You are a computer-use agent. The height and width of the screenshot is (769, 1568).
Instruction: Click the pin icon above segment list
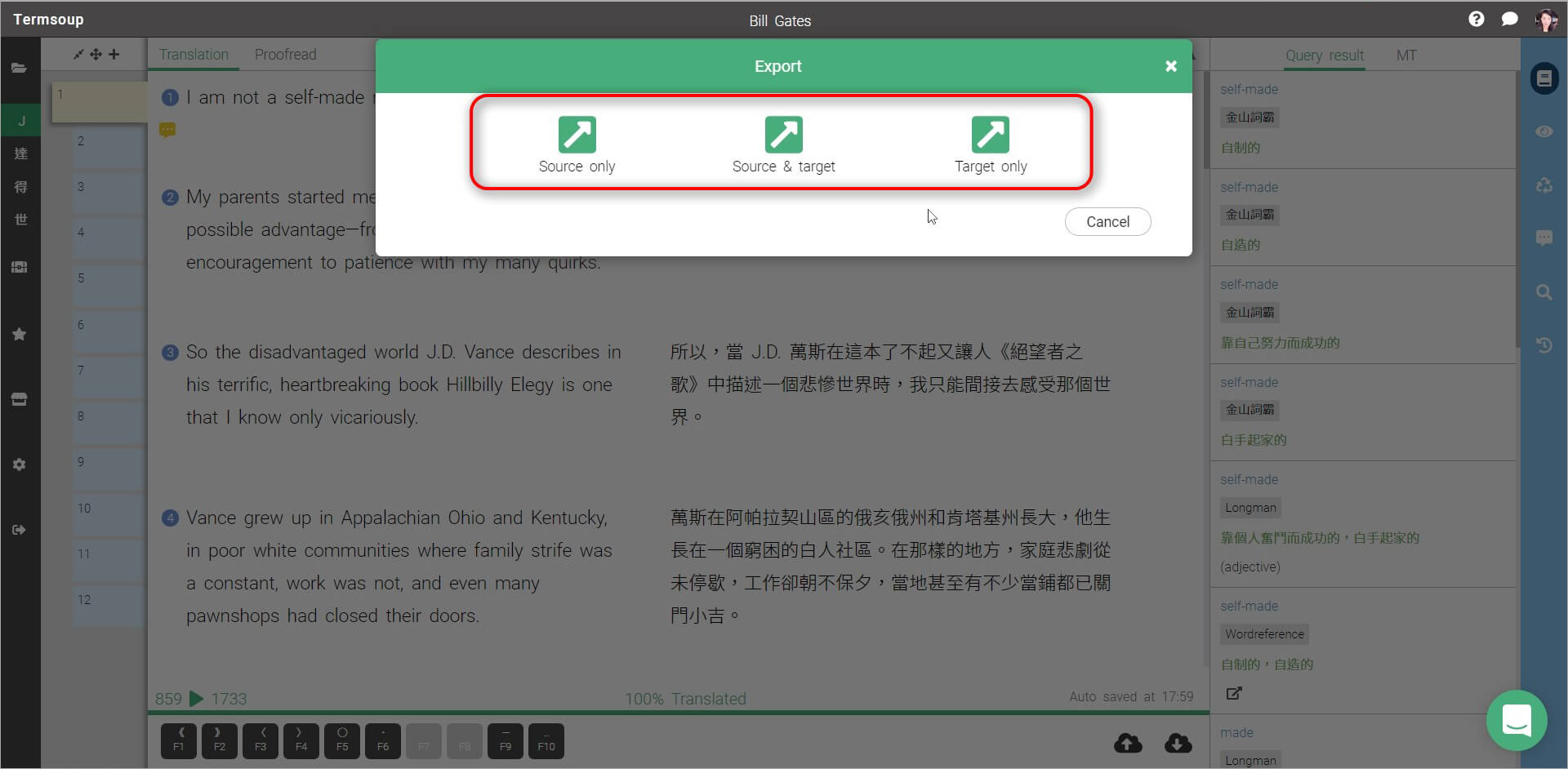pos(78,54)
